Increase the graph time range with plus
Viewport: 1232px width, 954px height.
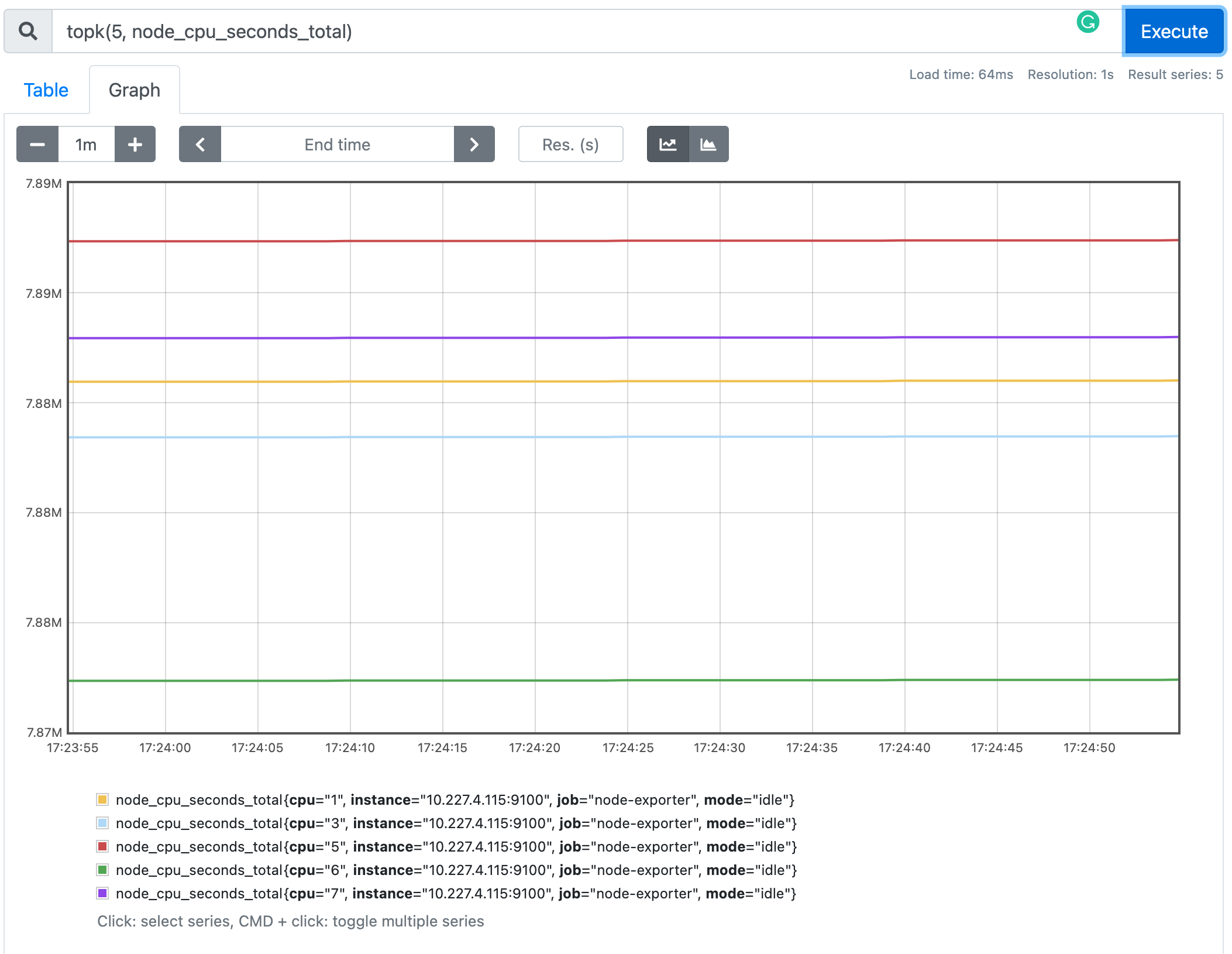point(135,144)
